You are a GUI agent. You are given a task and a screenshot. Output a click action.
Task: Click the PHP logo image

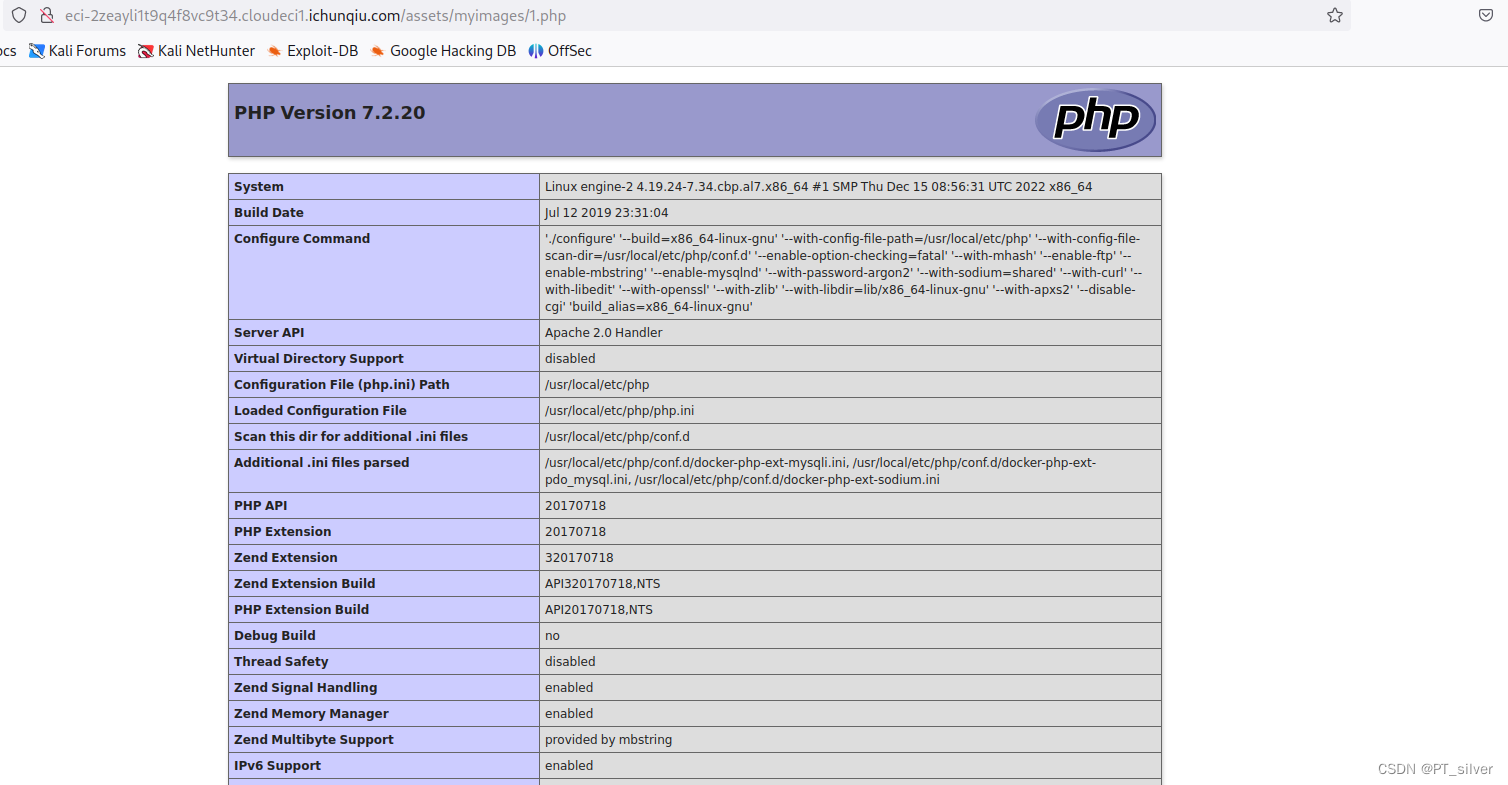pyautogui.click(x=1095, y=120)
